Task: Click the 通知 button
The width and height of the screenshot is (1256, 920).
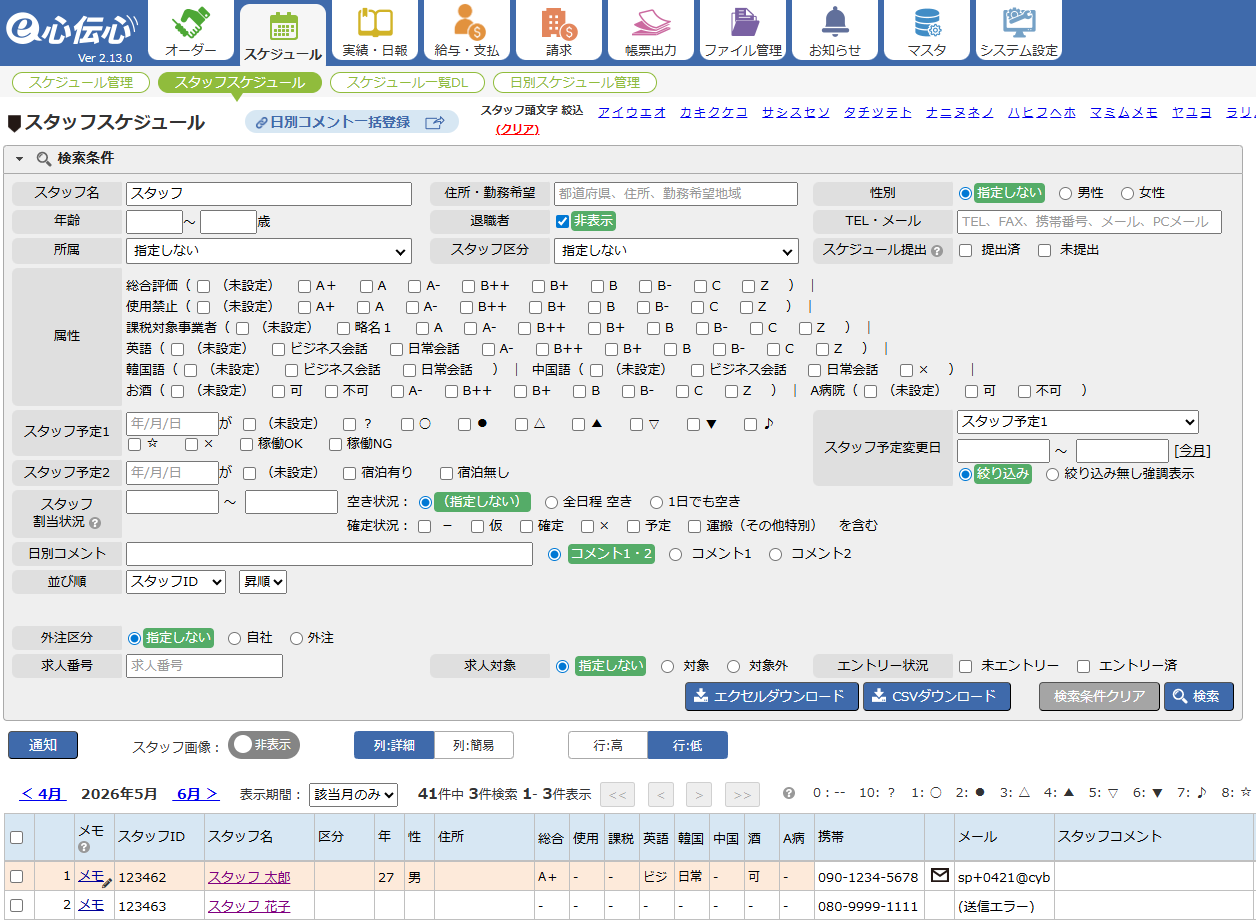Action: pos(43,745)
